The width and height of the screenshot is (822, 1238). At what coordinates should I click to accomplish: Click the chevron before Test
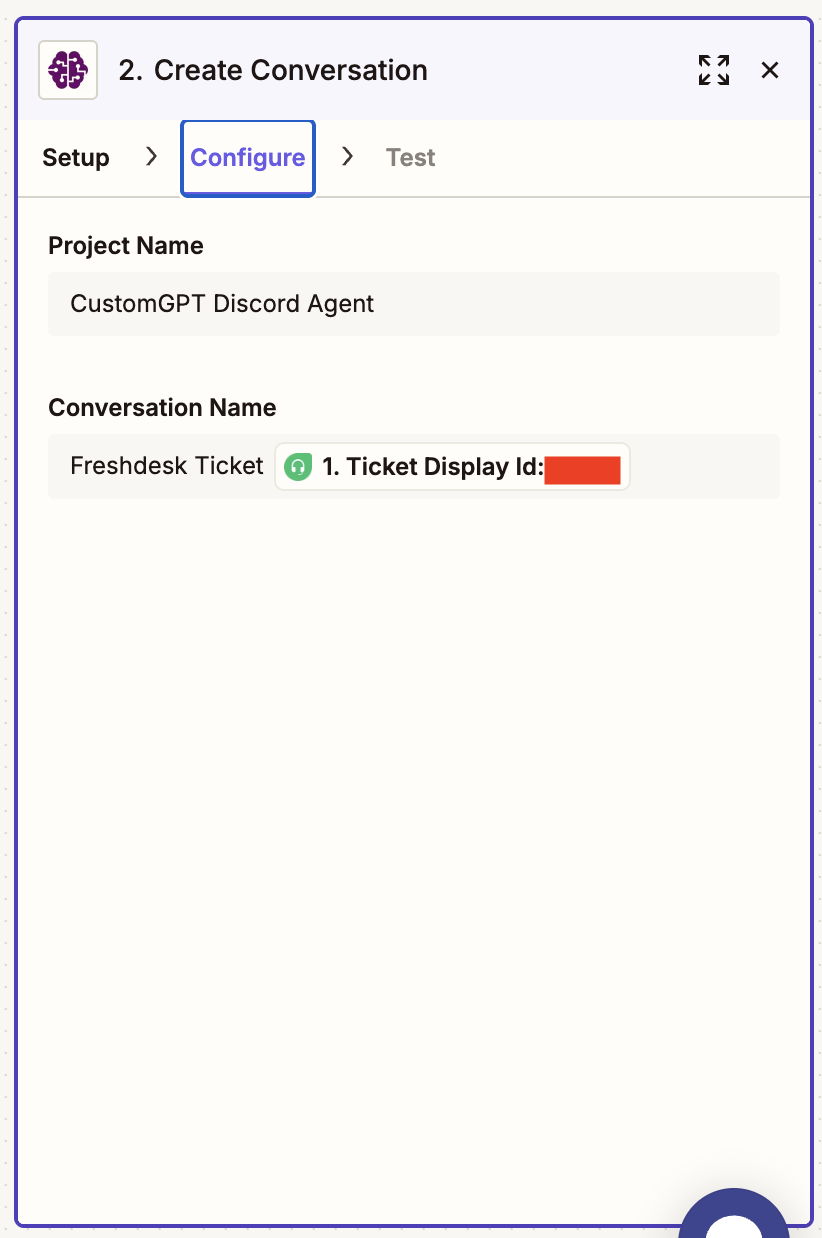click(x=347, y=157)
